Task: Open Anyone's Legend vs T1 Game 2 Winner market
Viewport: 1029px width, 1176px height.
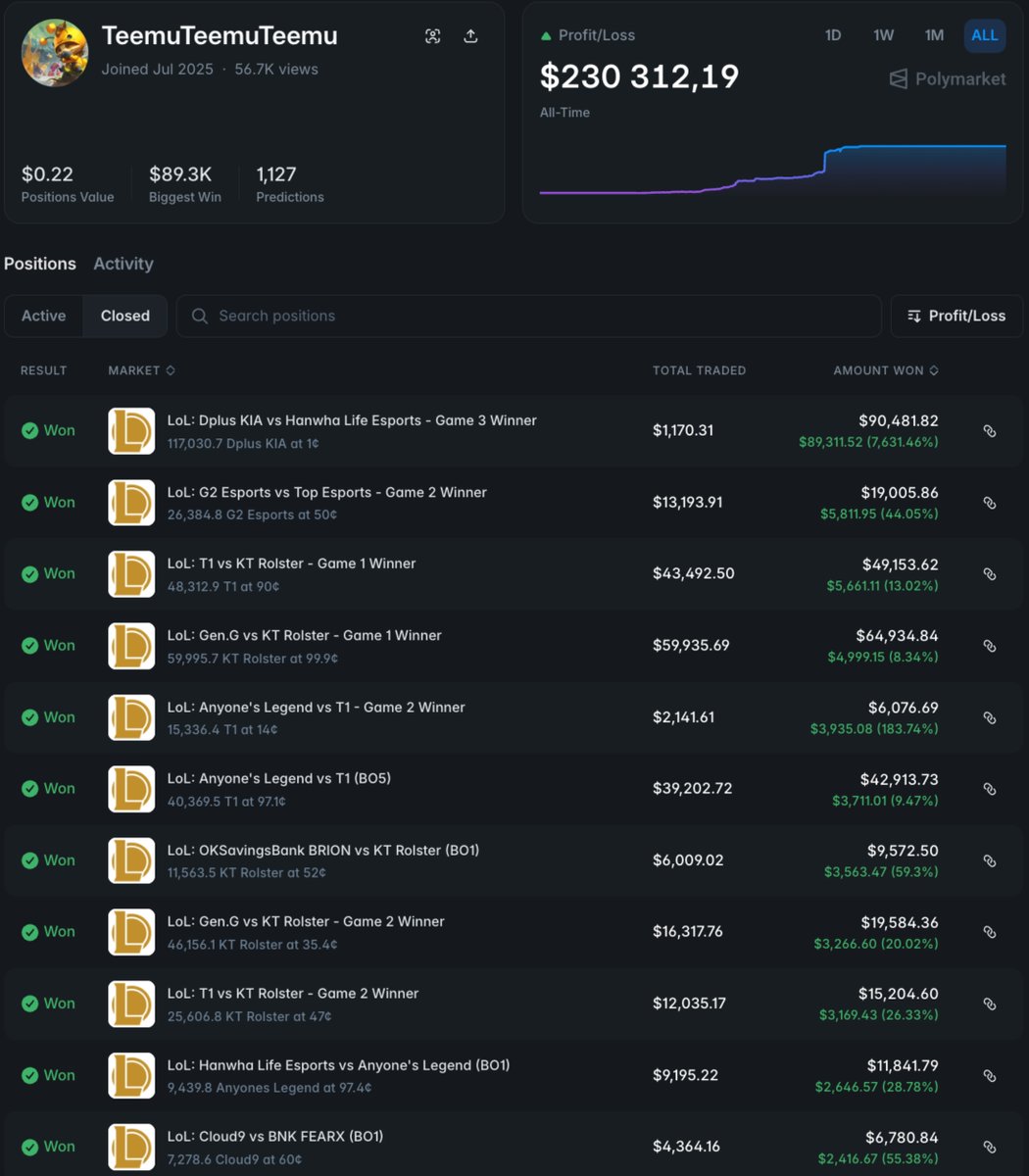Action: point(317,708)
